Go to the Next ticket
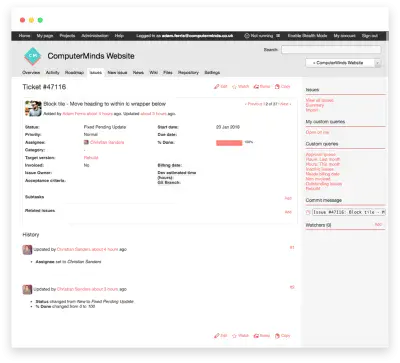This screenshot has width=400, height=363. 285,104
